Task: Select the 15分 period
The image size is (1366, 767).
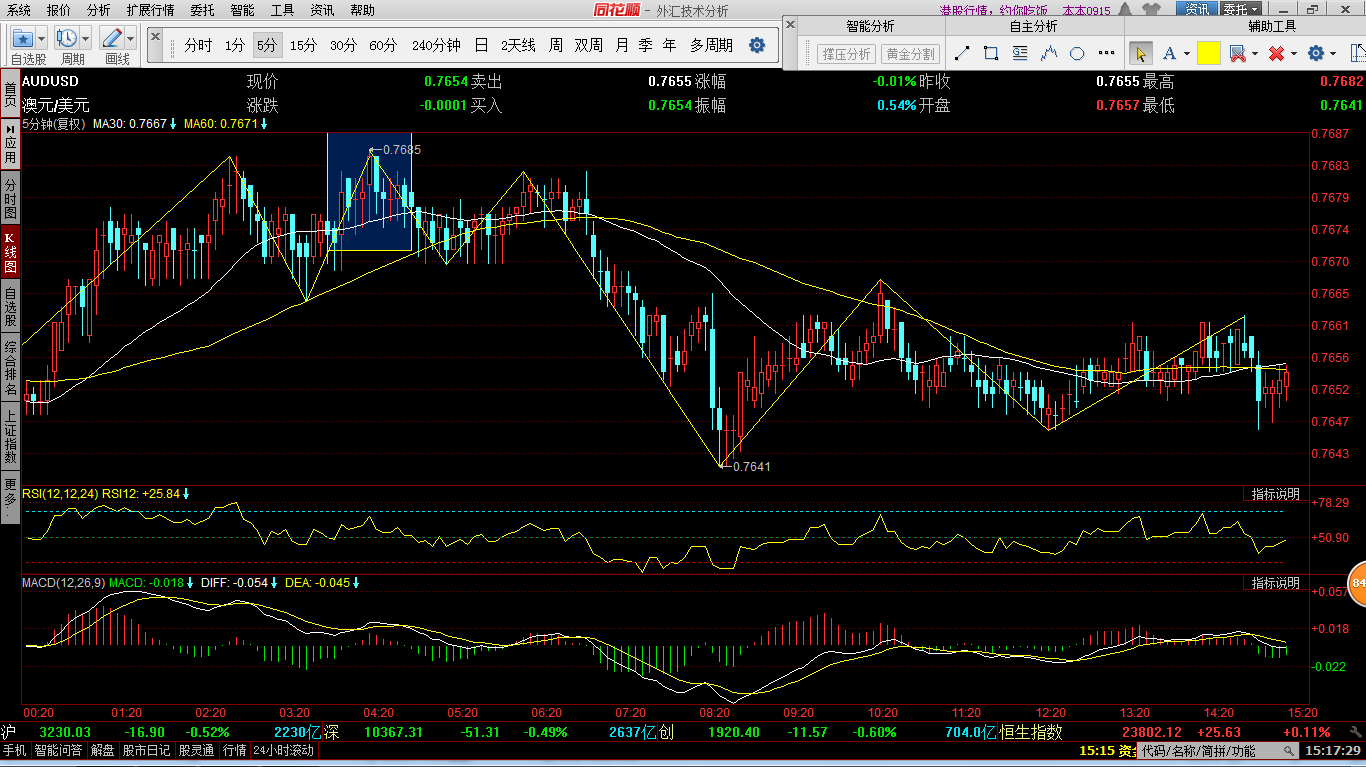Action: tap(303, 45)
